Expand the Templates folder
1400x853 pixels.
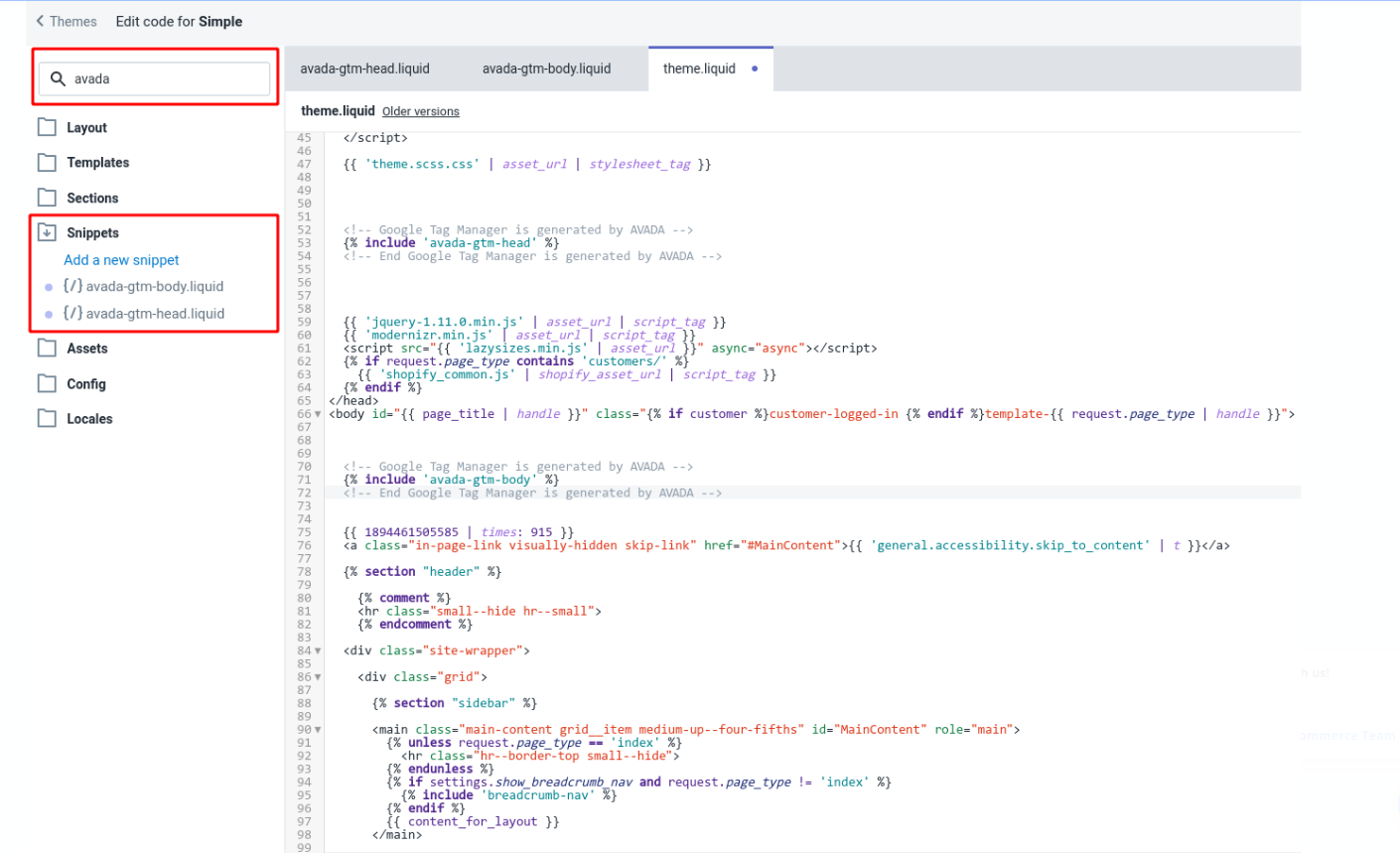point(97,162)
